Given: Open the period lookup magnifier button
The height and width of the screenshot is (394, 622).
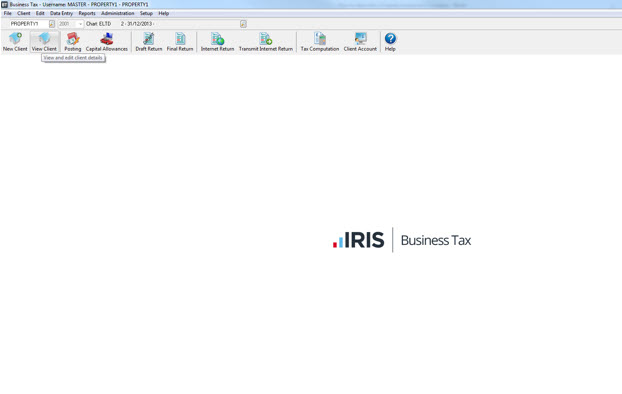Looking at the screenshot, I should (x=243, y=24).
